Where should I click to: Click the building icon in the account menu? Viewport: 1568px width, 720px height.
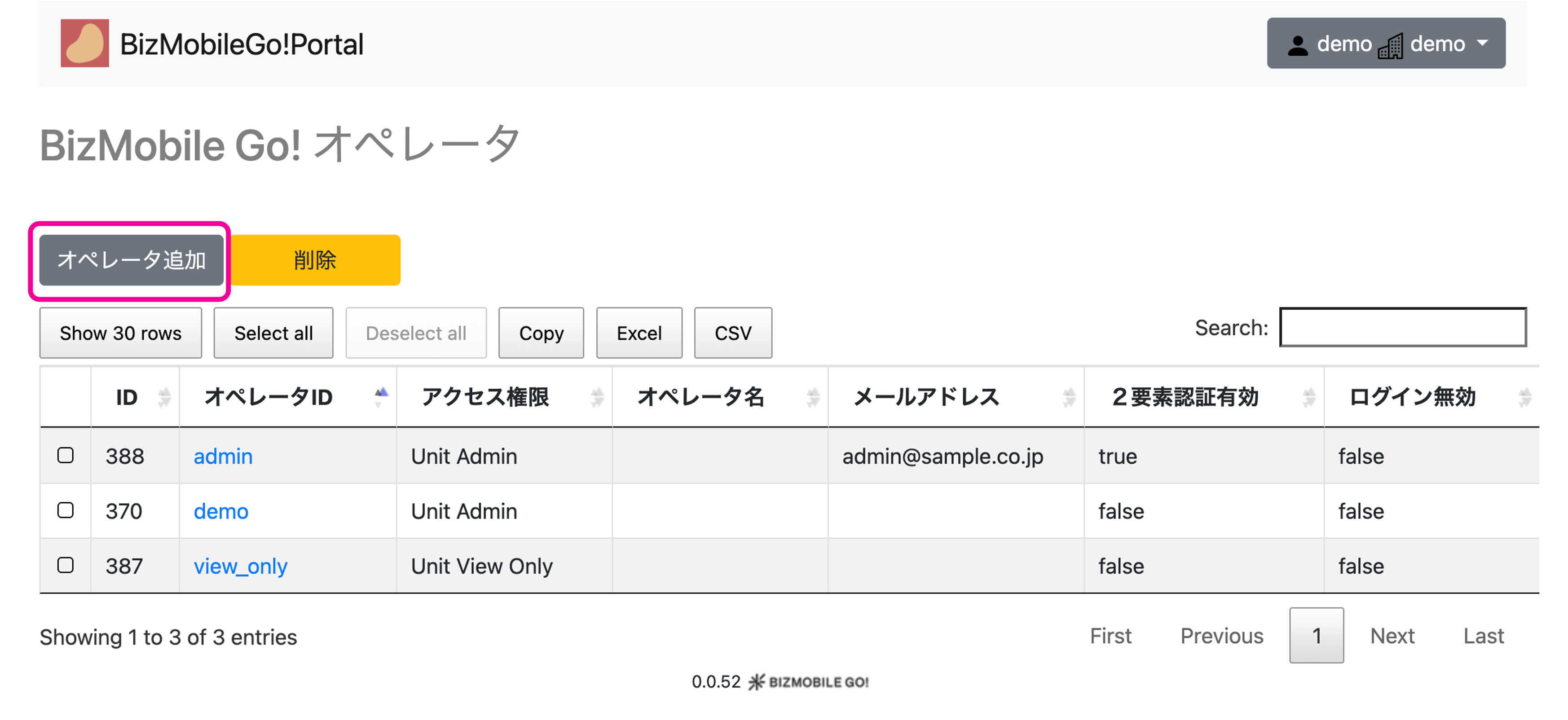click(1390, 46)
